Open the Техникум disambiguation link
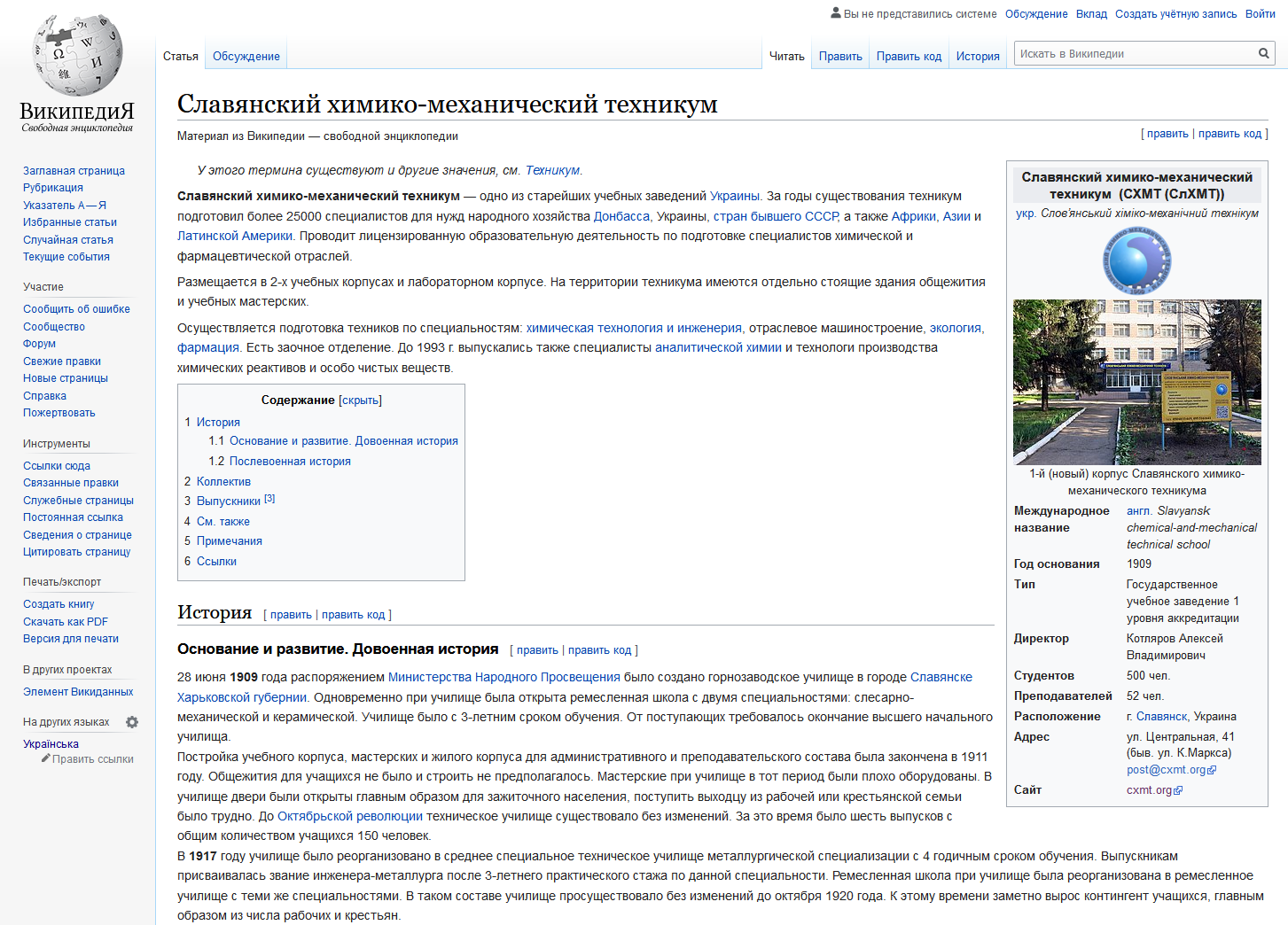Viewport: 1288px width, 925px height. pos(552,170)
